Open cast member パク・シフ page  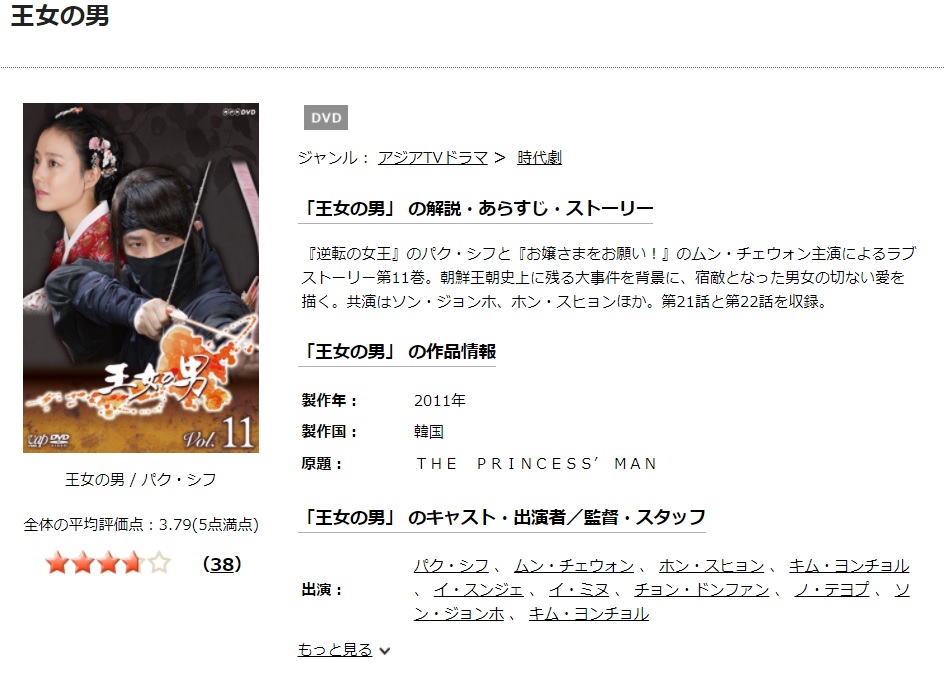pos(451,566)
